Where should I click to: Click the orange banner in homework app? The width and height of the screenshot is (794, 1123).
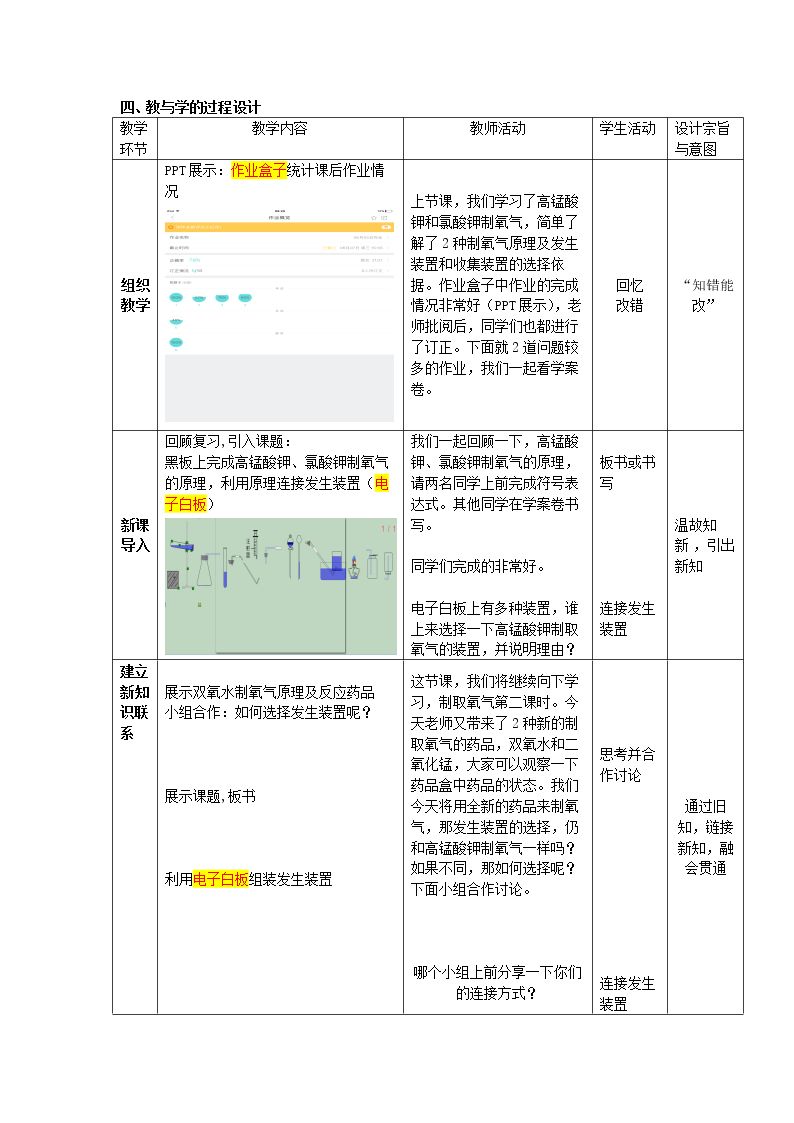tap(279, 227)
